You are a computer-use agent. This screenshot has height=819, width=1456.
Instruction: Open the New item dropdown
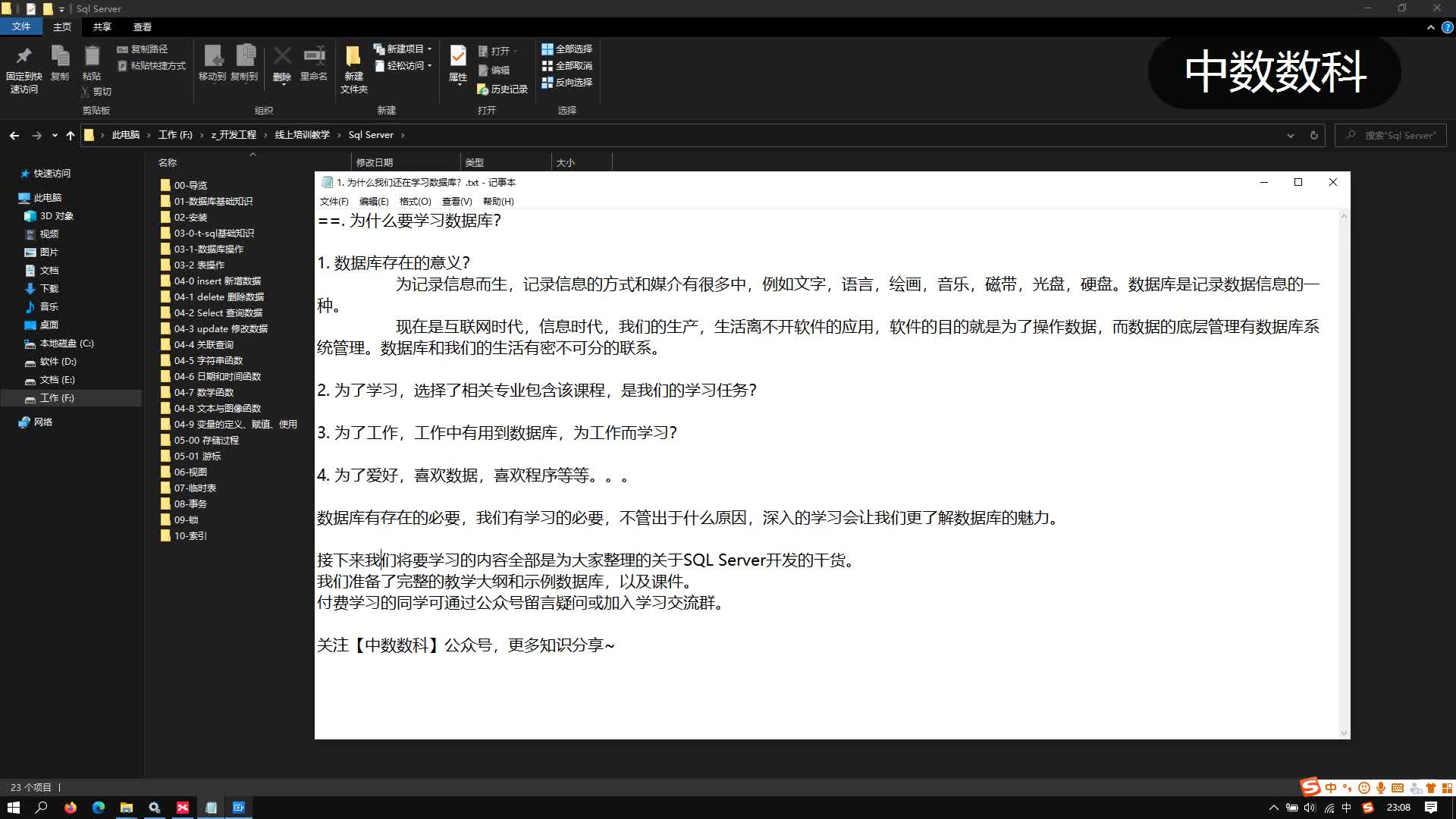click(403, 49)
